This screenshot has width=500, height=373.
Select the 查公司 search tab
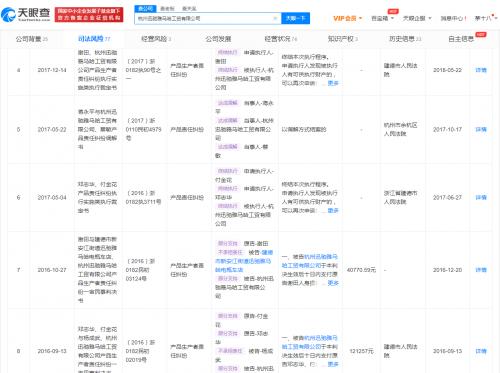[x=145, y=8]
